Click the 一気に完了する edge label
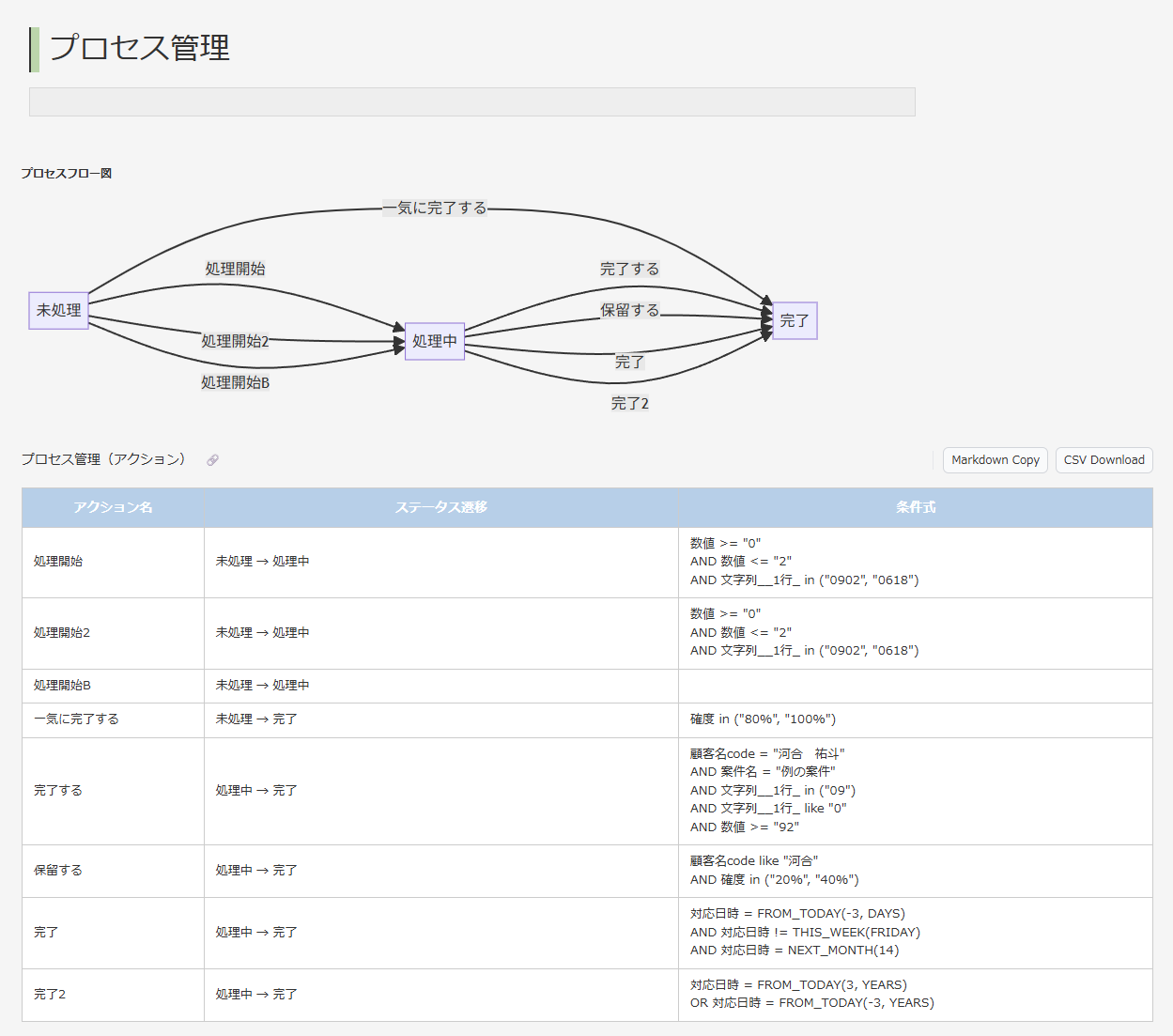The image size is (1173, 1036). pos(435,208)
